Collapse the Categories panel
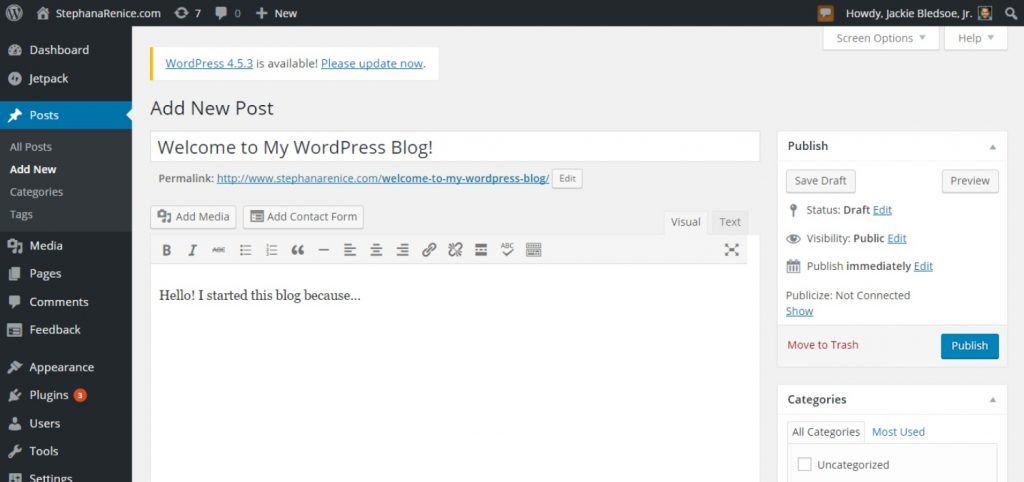This screenshot has width=1024, height=482. coord(992,400)
